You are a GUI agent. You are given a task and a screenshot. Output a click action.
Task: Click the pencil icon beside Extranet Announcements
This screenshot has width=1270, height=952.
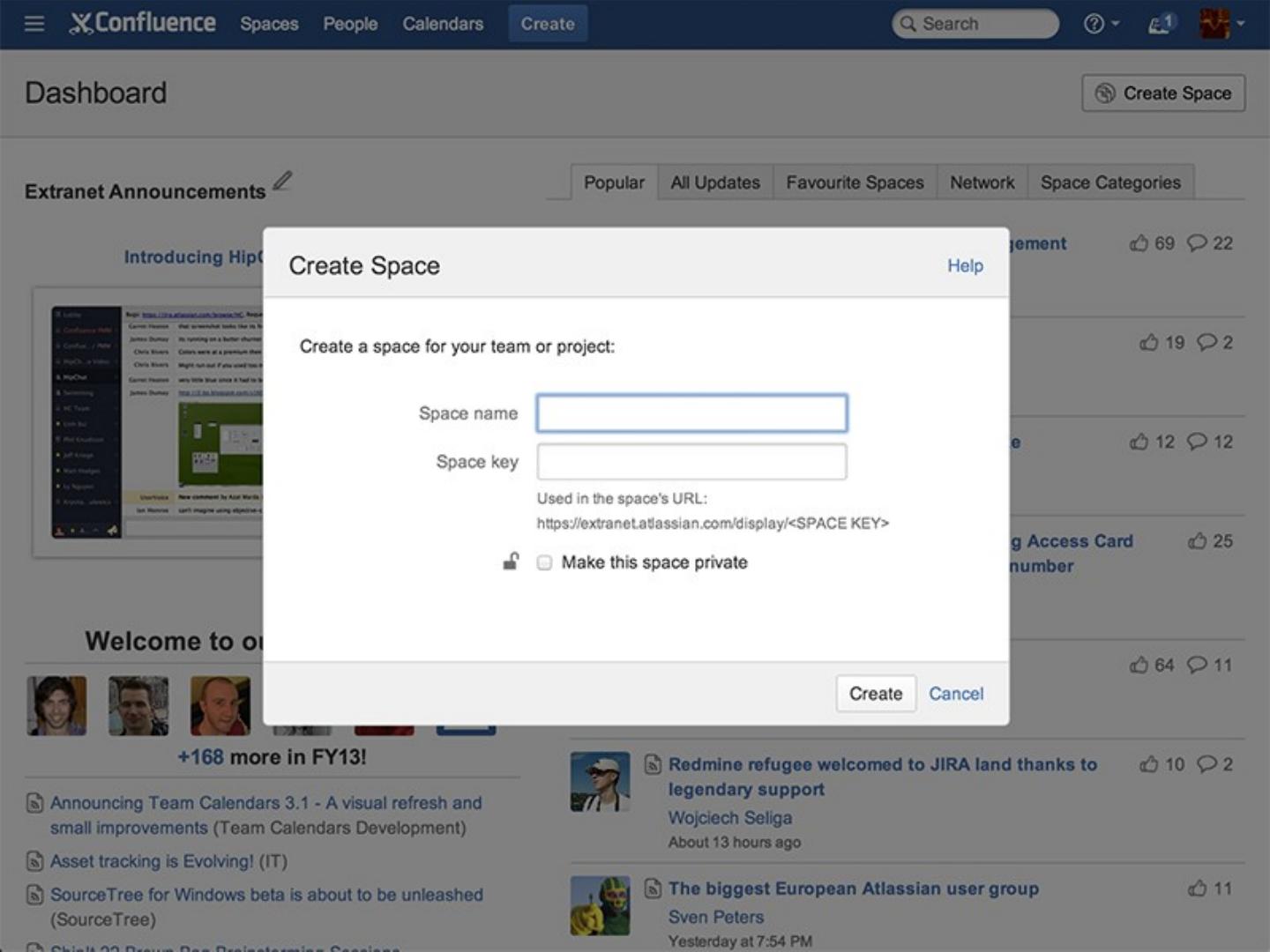[280, 182]
